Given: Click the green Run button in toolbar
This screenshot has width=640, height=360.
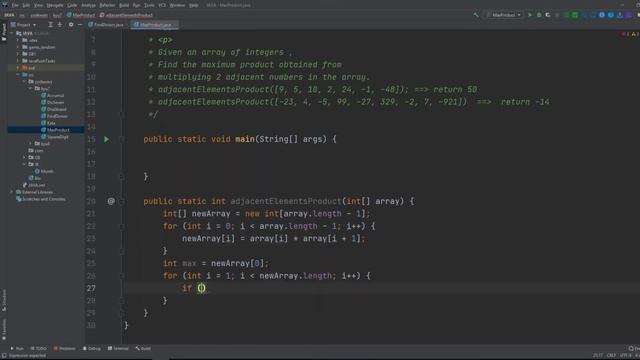Looking at the screenshot, I should pyautogui.click(x=530, y=15).
